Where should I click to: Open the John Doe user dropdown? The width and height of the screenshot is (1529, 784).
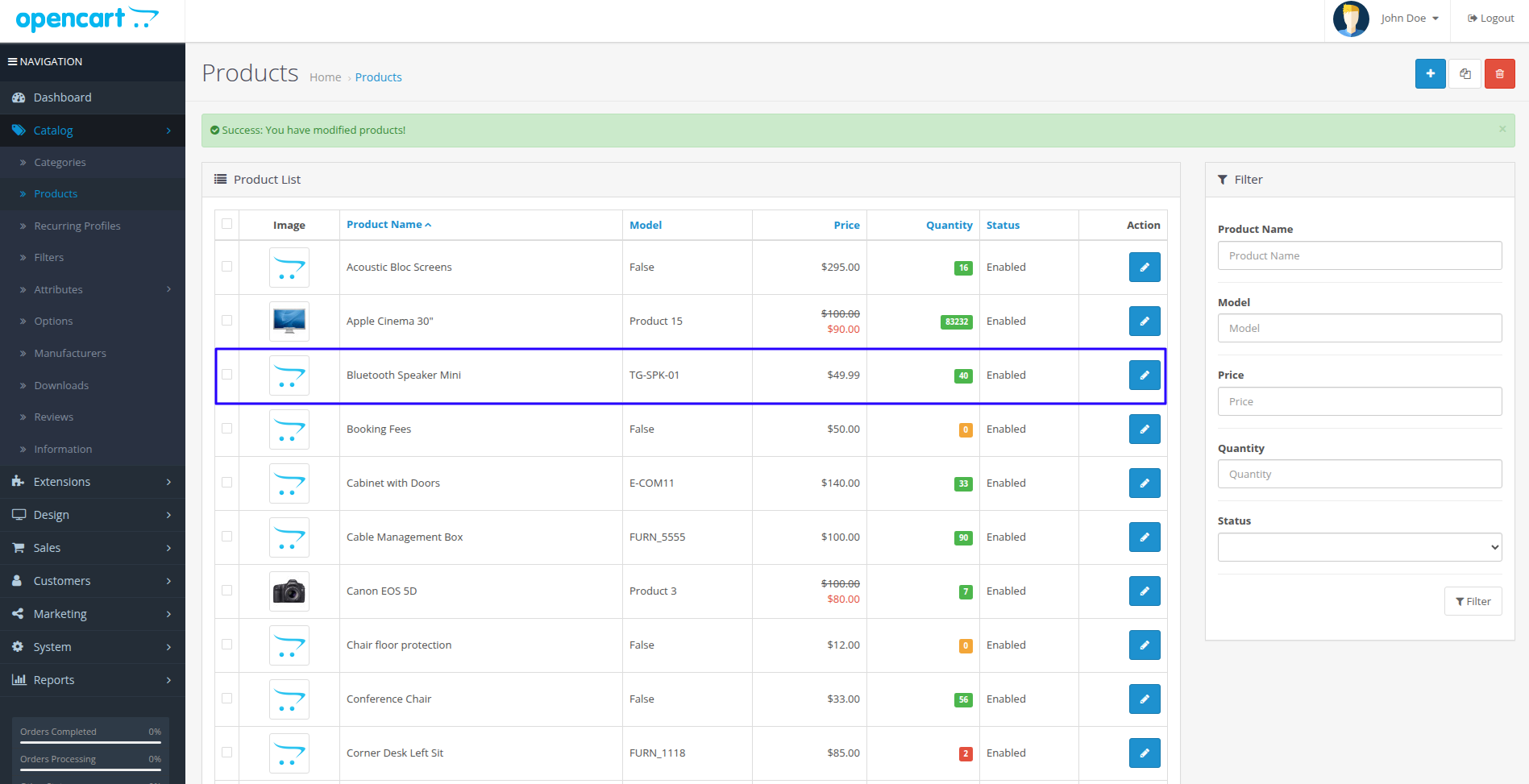pos(1409,19)
